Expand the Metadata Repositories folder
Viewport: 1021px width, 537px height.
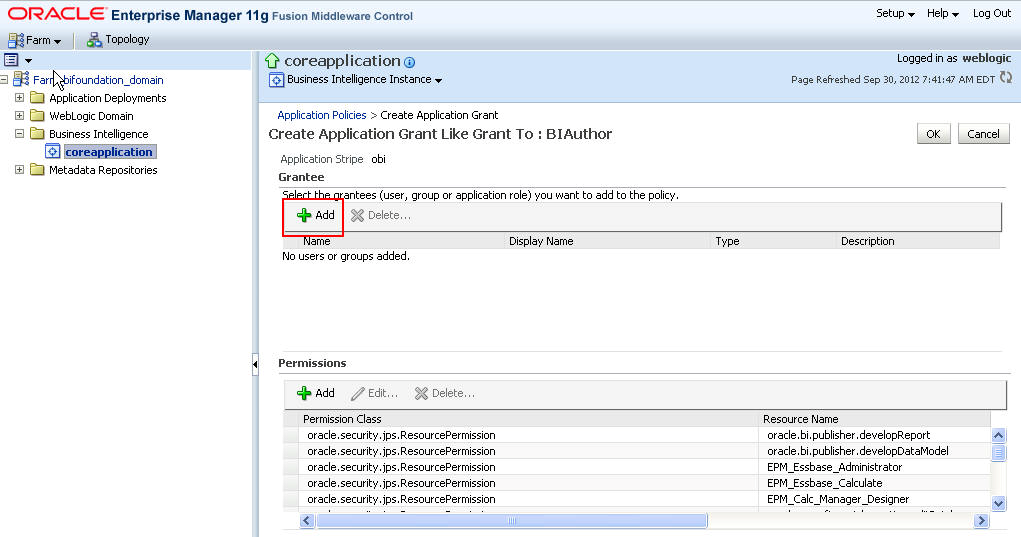(x=20, y=169)
